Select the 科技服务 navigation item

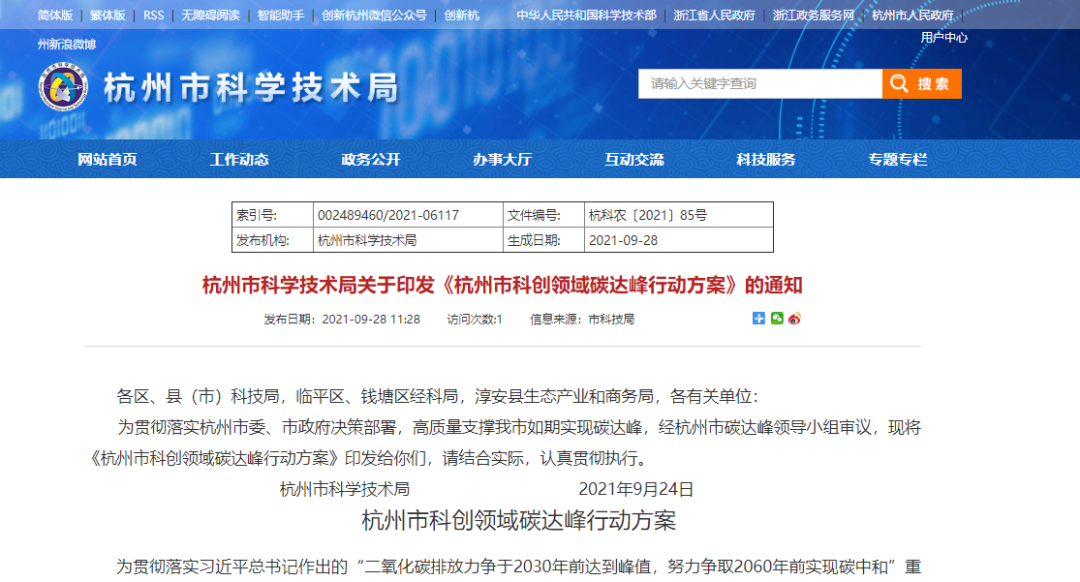pyautogui.click(x=766, y=158)
